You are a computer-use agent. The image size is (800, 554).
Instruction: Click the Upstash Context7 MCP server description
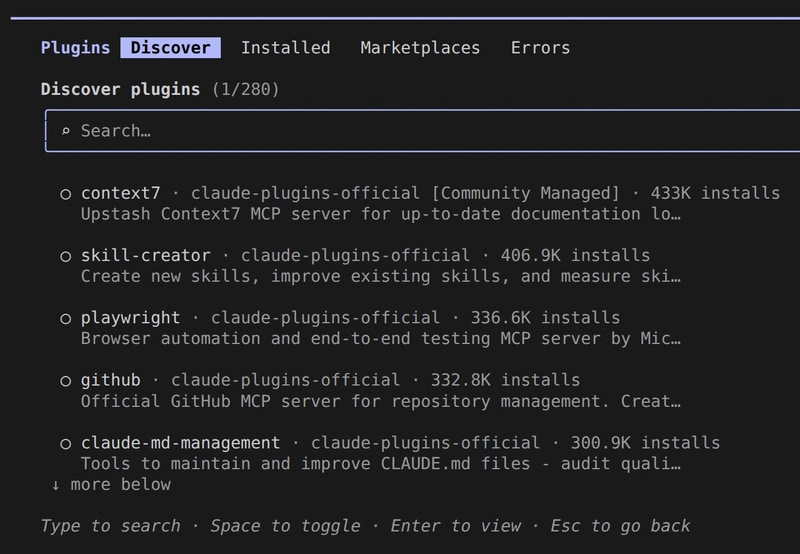(381, 214)
